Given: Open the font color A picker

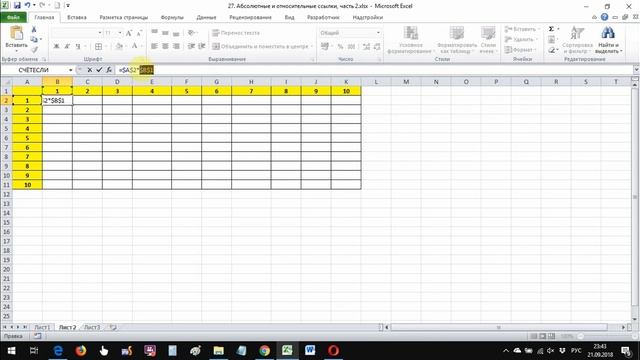Looking at the screenshot, I should [134, 47].
